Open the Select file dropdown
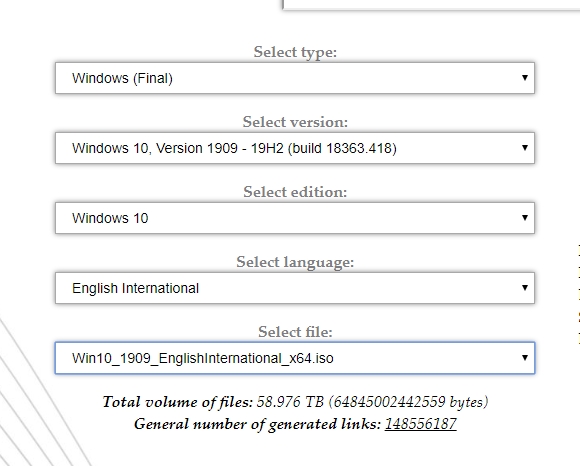The height and width of the screenshot is (466, 580). (x=295, y=358)
